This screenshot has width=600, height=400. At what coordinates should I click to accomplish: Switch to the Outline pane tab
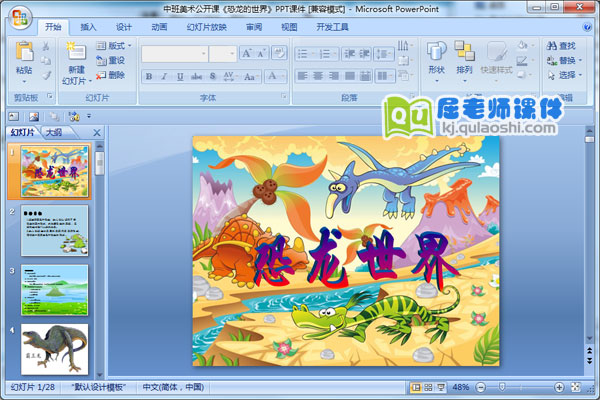coord(54,132)
